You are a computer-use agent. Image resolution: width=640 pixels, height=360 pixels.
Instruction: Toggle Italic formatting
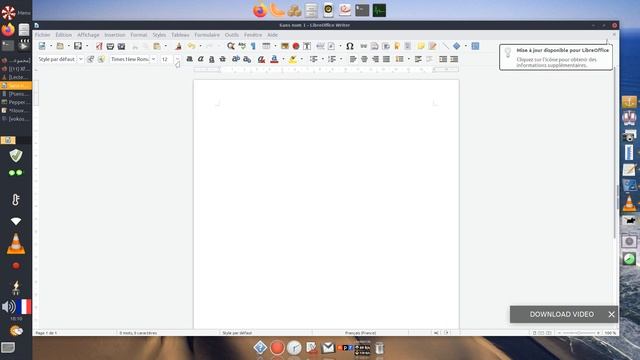click(x=200, y=59)
